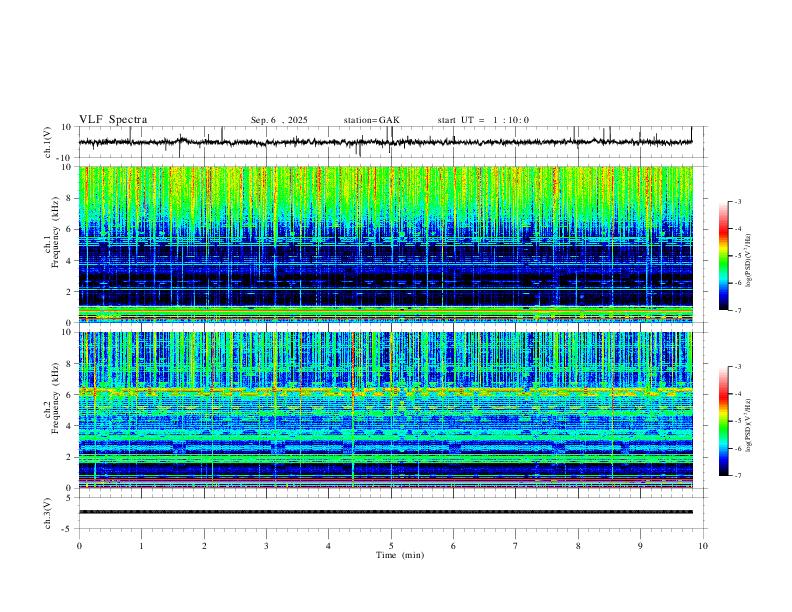Click the '-7' value on ch.2 colorbar
Viewport: 792px width, 612px height.
[737, 476]
